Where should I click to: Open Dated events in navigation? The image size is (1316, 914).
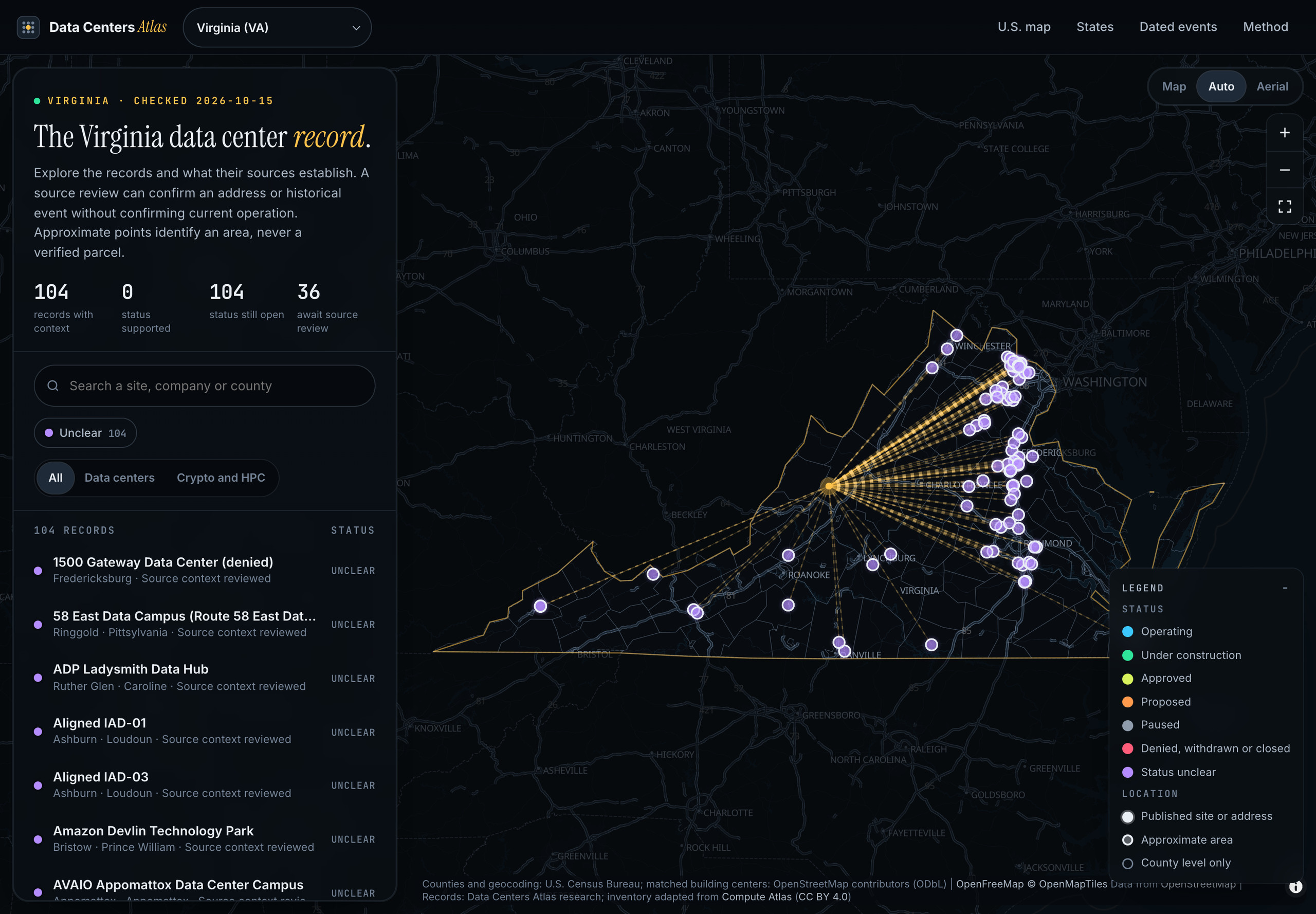(x=1178, y=27)
